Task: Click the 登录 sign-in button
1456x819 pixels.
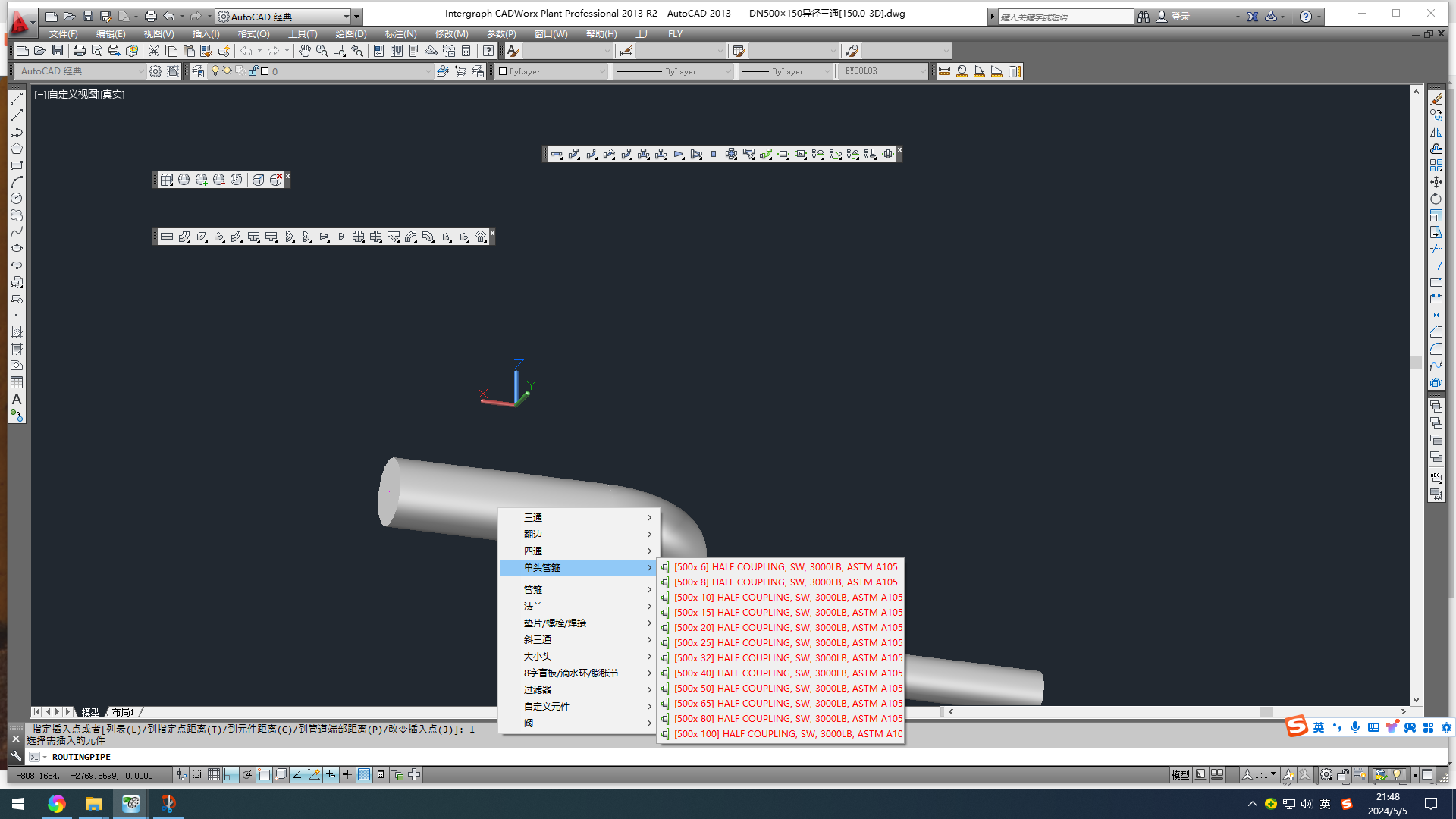Action: point(1173,17)
